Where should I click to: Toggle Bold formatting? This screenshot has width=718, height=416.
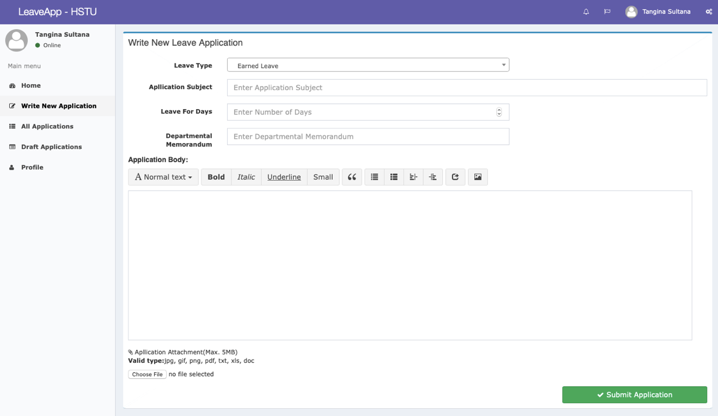coord(216,177)
